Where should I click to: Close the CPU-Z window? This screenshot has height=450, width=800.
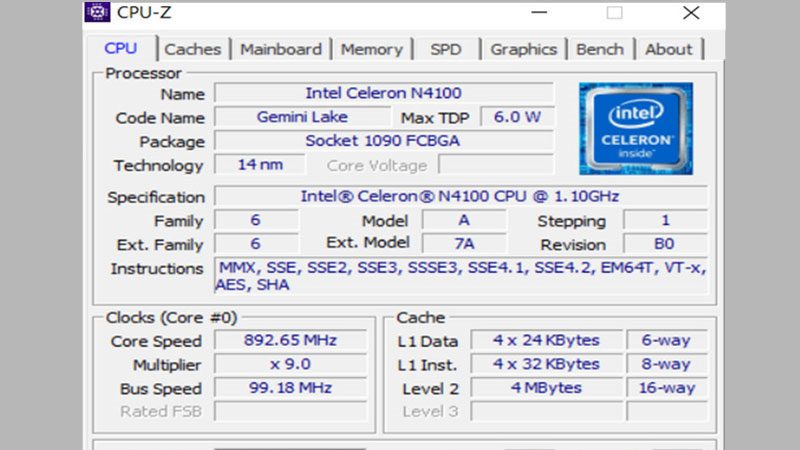coord(690,12)
